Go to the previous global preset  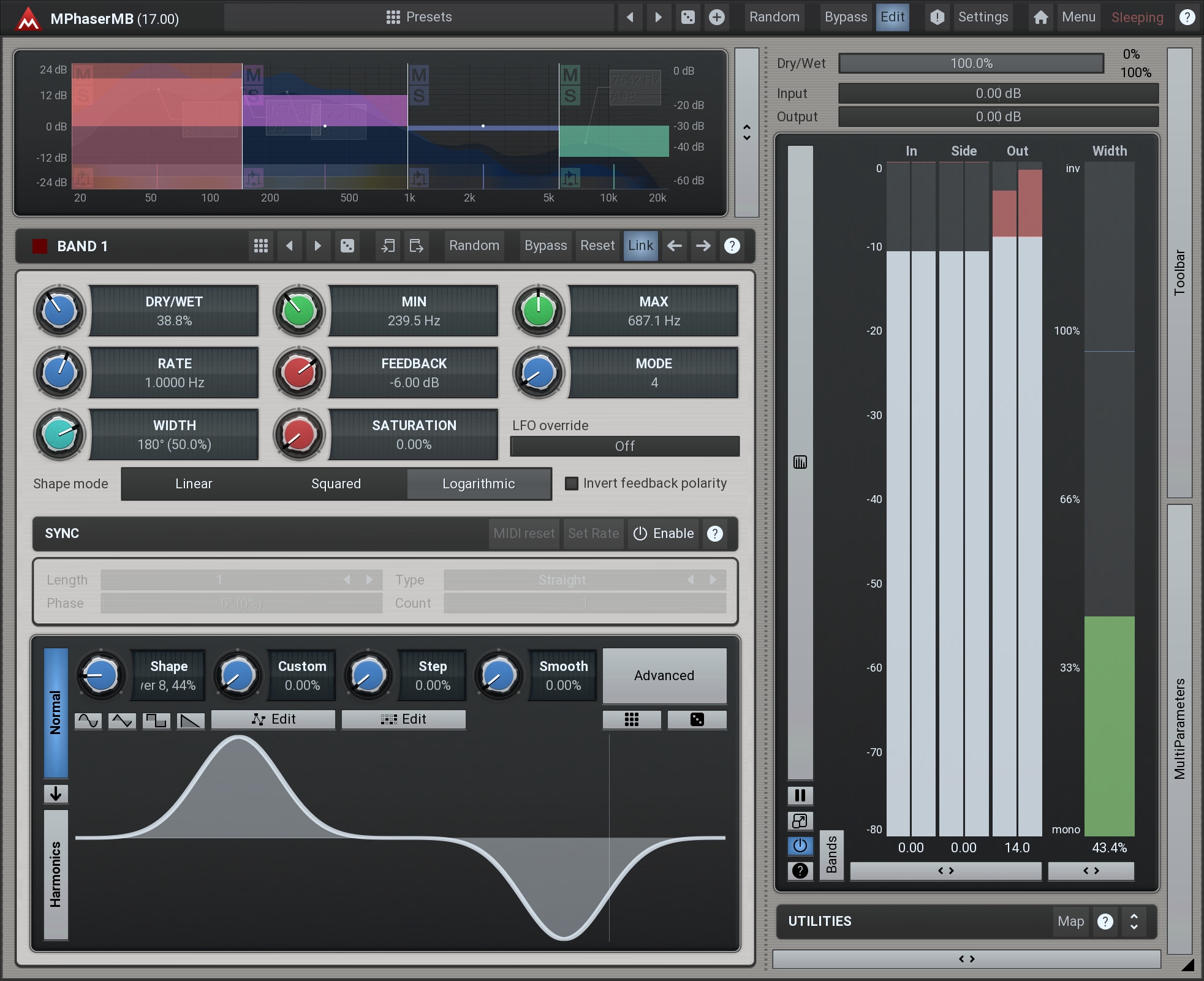pyautogui.click(x=630, y=17)
